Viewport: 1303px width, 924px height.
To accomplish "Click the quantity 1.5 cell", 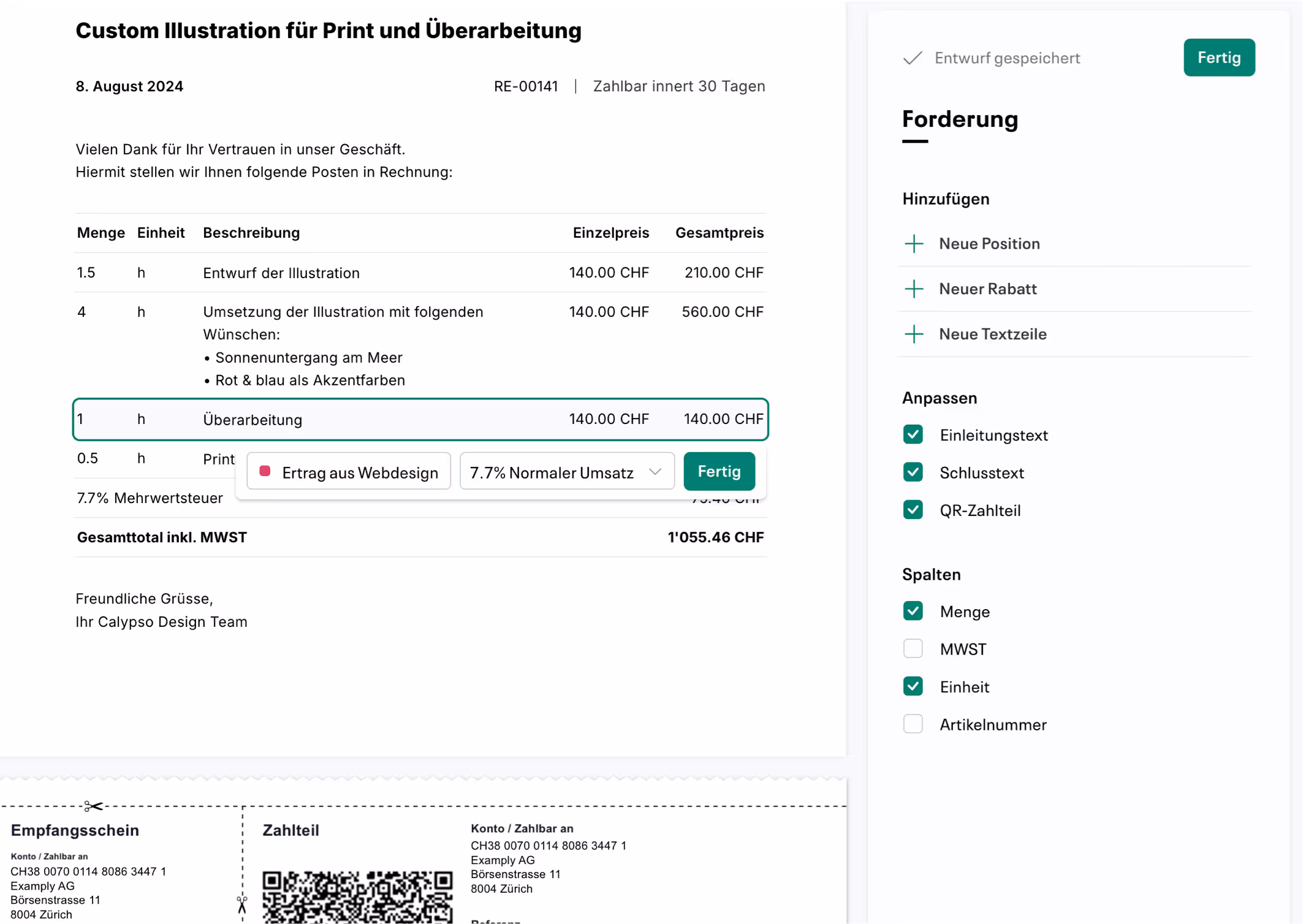I will pyautogui.click(x=86, y=273).
